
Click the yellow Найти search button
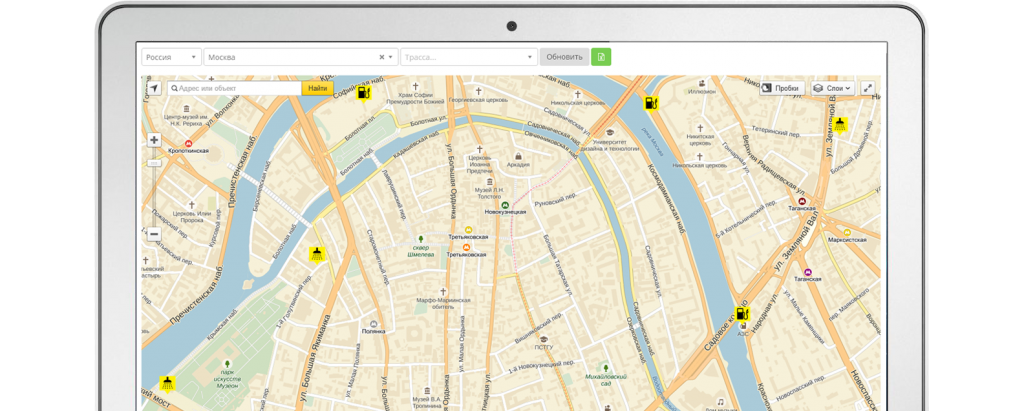(317, 88)
